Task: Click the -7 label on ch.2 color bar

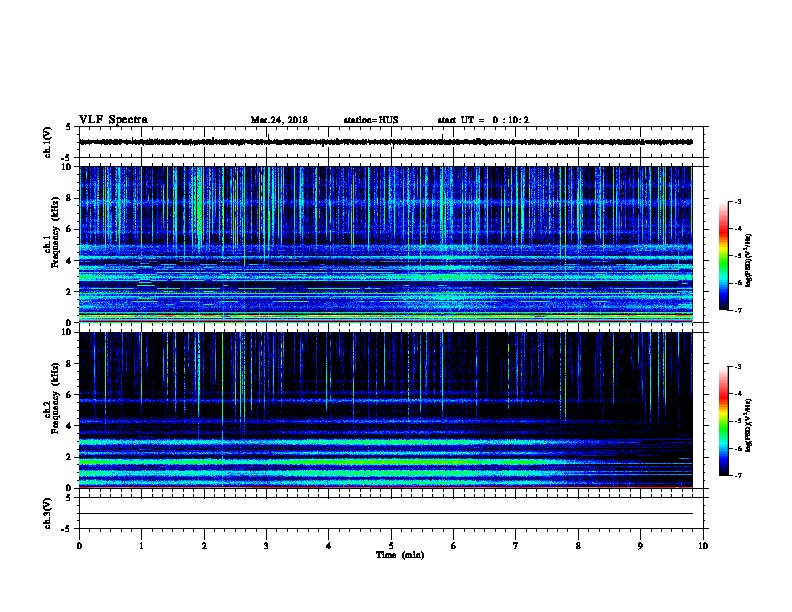Action: coord(737,475)
